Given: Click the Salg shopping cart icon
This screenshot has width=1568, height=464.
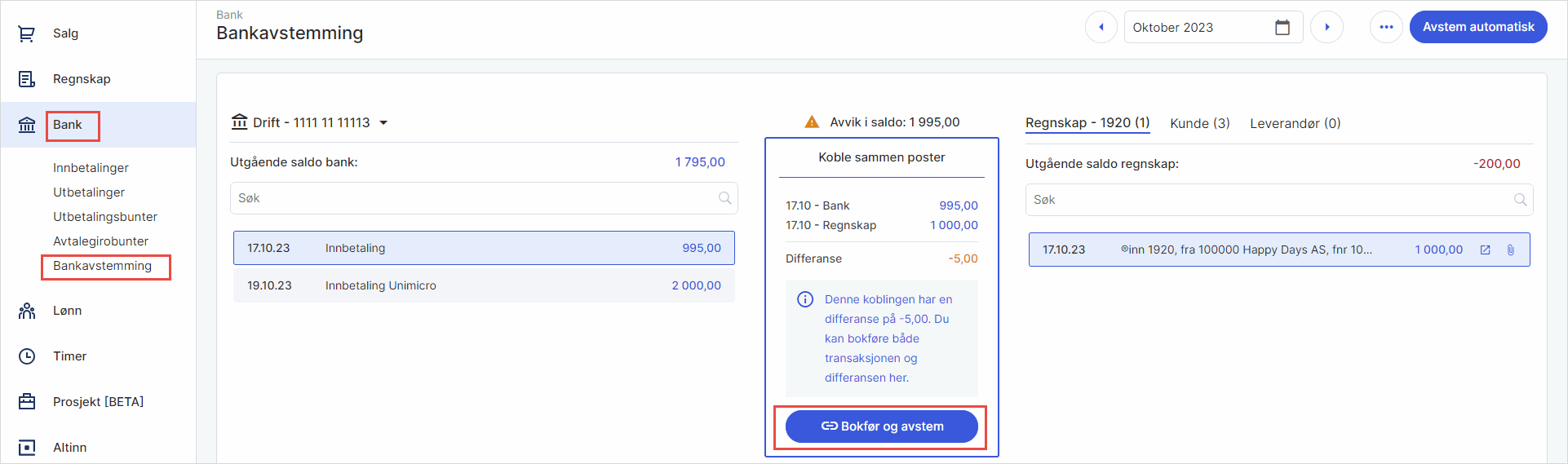Looking at the screenshot, I should [x=27, y=33].
